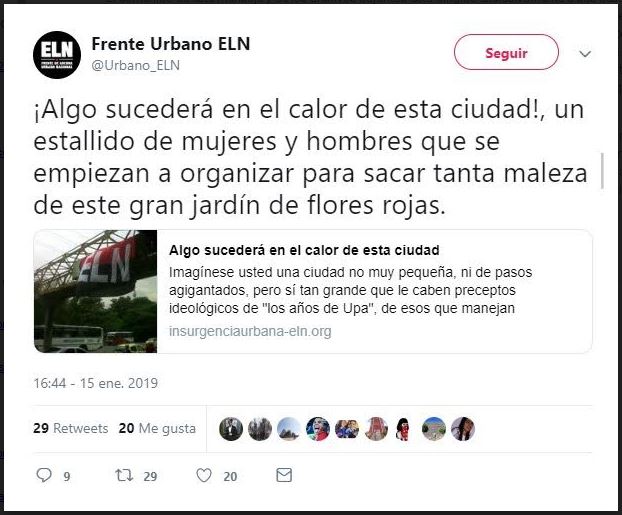This screenshot has width=622, height=515.
Task: Send tweet via envelope message icon
Action: [284, 475]
